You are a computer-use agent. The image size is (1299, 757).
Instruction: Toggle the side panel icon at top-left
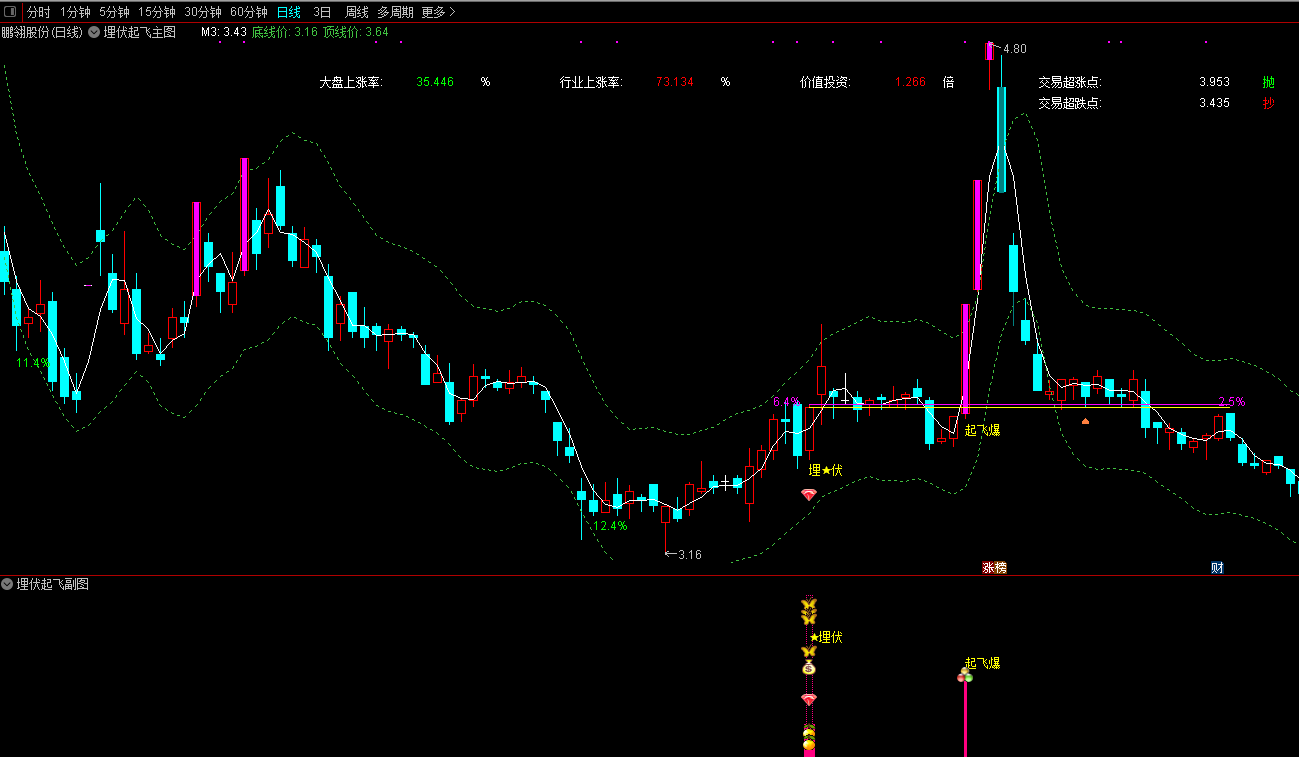coord(12,12)
